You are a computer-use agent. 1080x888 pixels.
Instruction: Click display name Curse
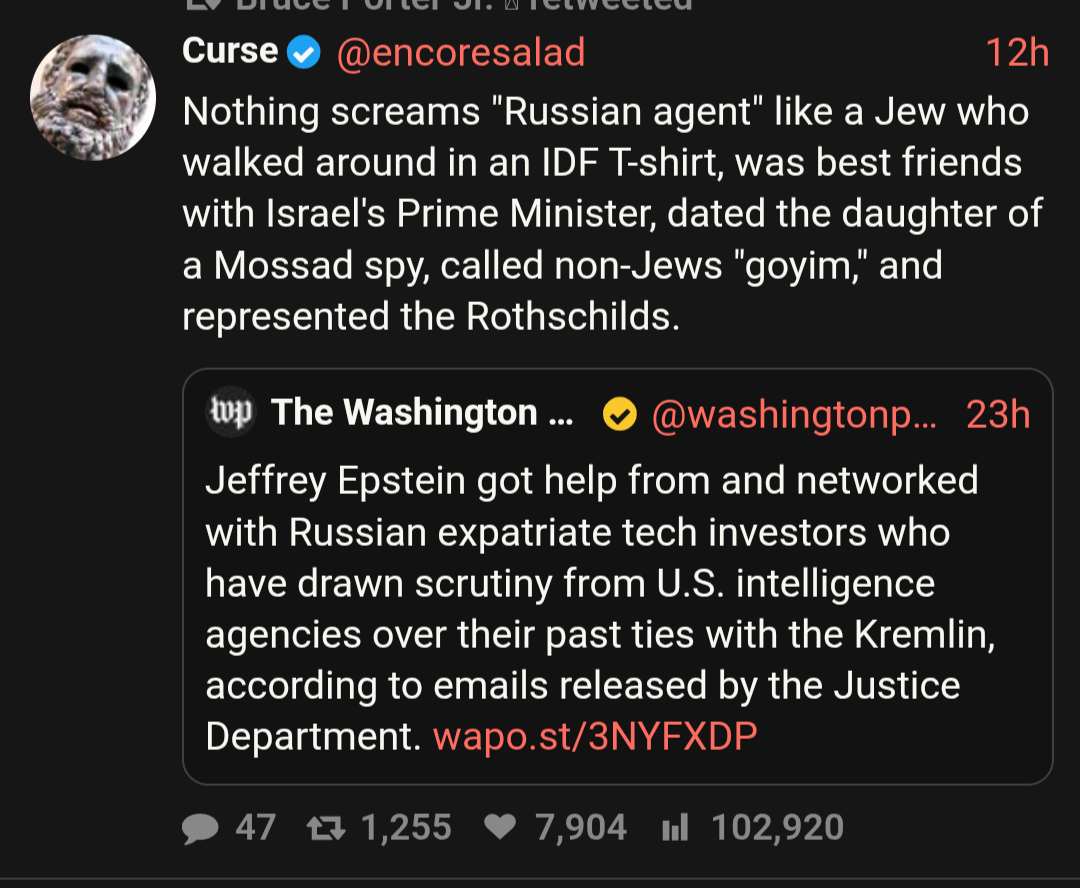tap(230, 51)
